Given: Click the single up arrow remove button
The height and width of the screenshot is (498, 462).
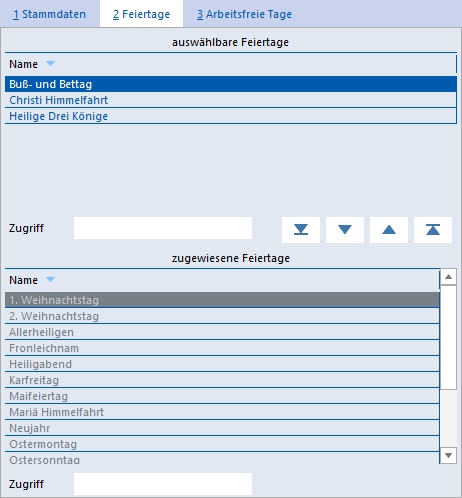Looking at the screenshot, I should (389, 230).
